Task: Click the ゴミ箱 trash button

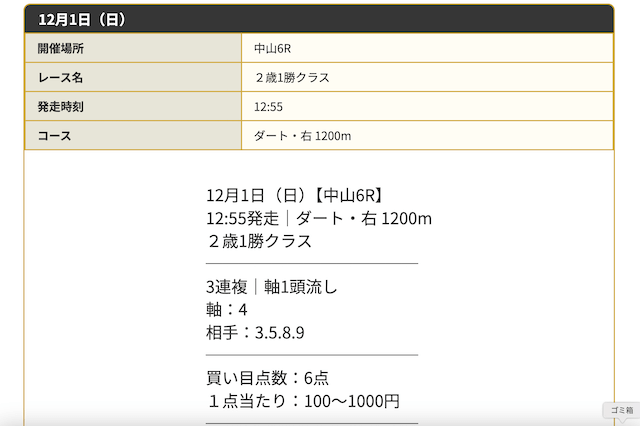Action: tap(622, 410)
